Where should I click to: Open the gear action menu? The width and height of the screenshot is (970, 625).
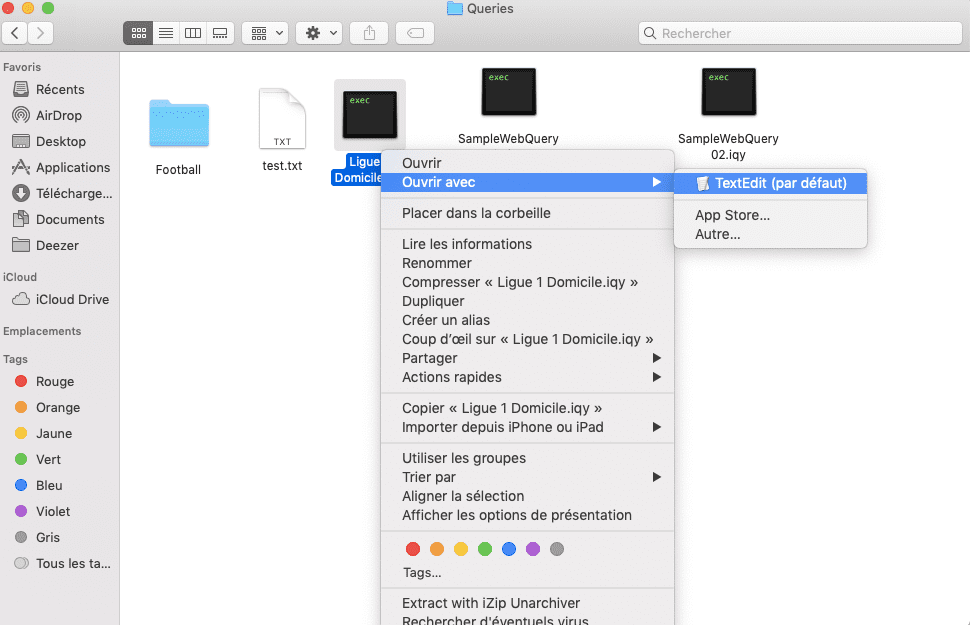(x=319, y=33)
